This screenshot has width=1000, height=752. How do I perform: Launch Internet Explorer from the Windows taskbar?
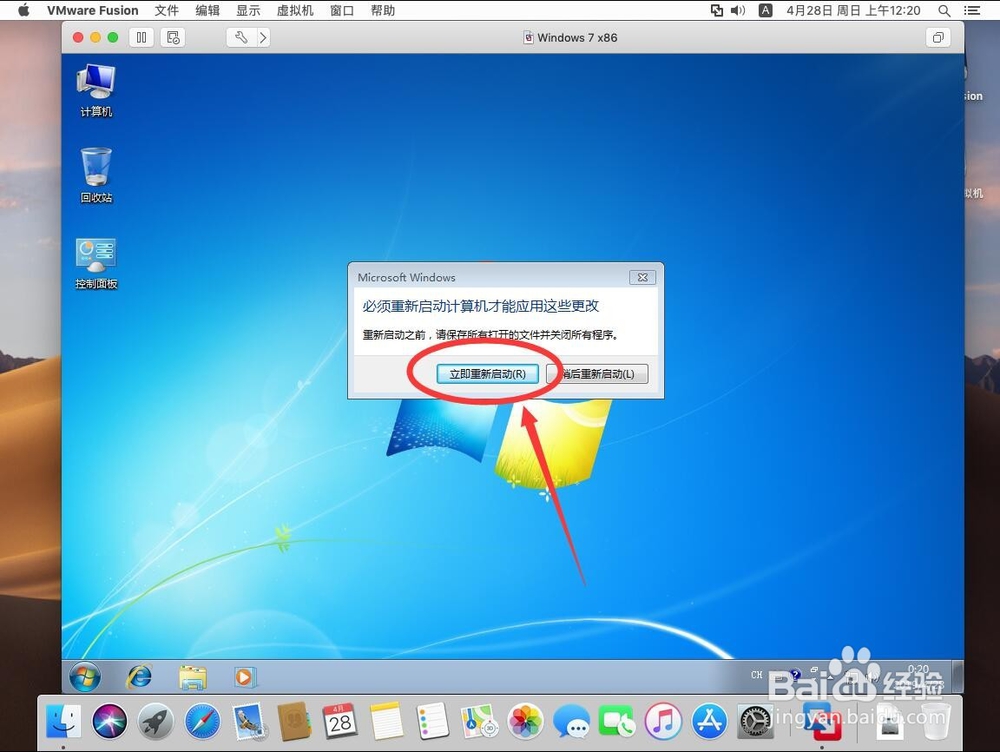point(138,677)
